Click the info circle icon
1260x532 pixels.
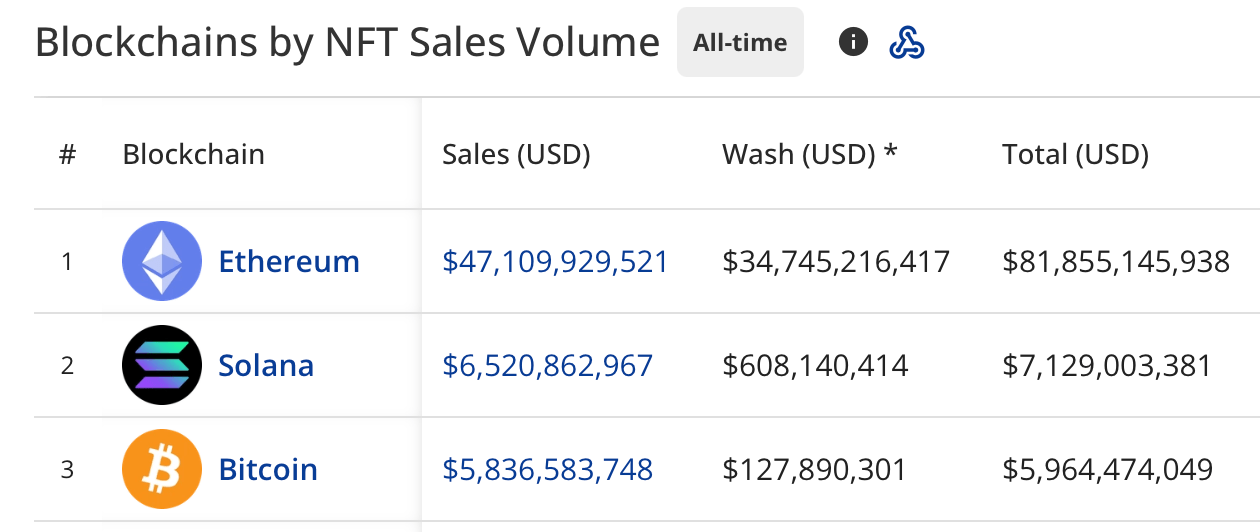pos(853,42)
